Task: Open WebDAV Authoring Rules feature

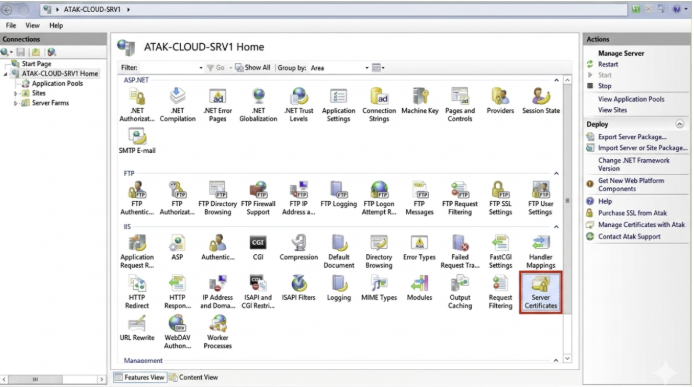Action: tap(177, 332)
